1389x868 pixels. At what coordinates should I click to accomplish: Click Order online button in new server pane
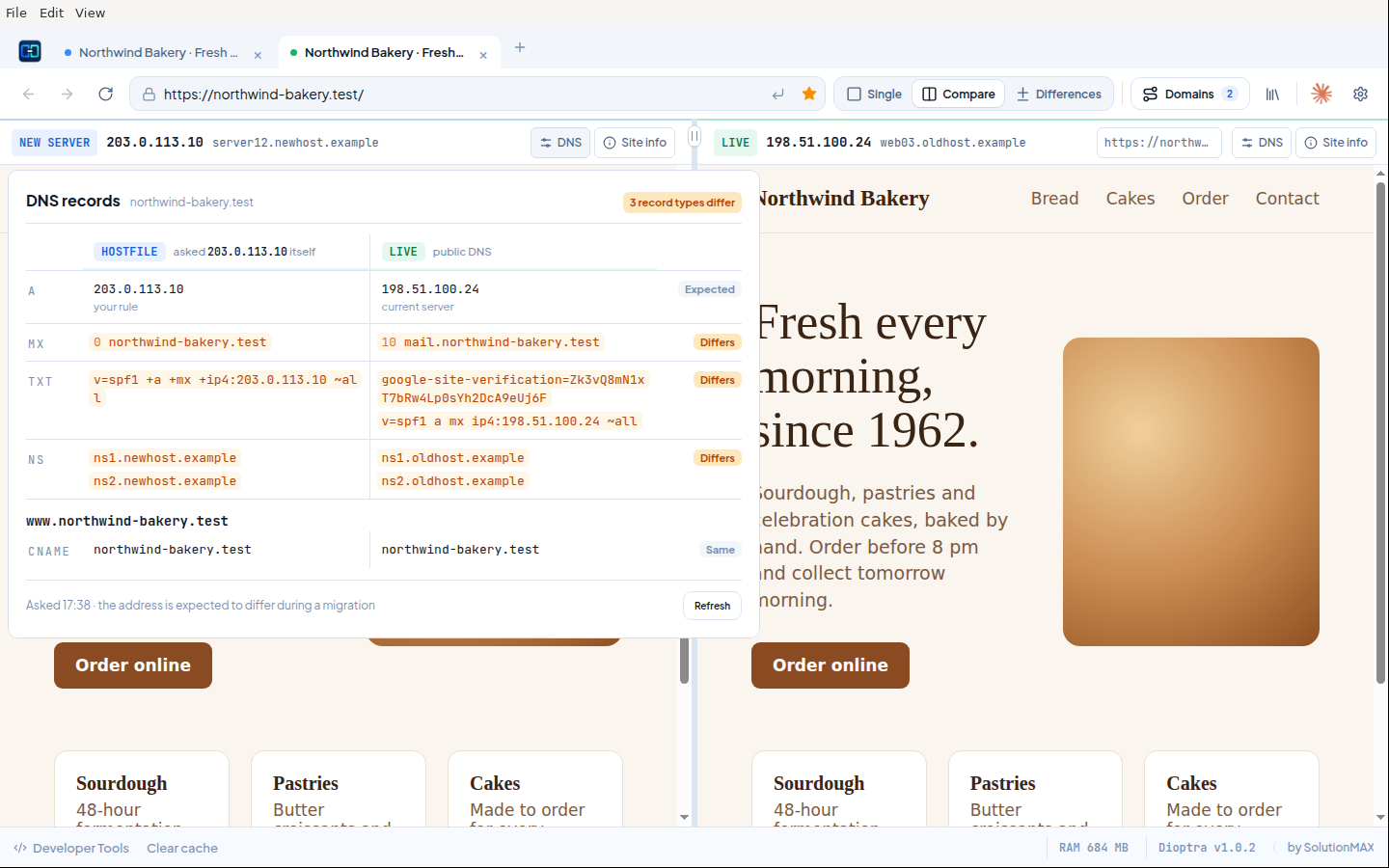(133, 665)
